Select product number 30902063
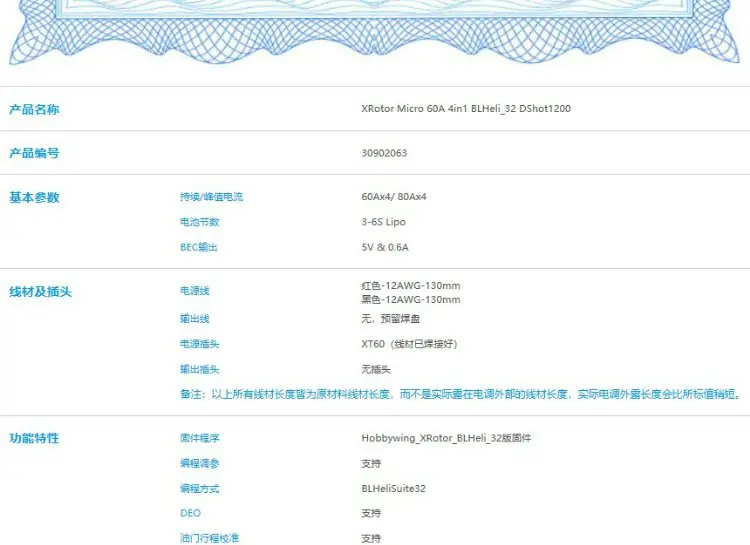Viewport: 750px width, 545px height. coord(384,153)
